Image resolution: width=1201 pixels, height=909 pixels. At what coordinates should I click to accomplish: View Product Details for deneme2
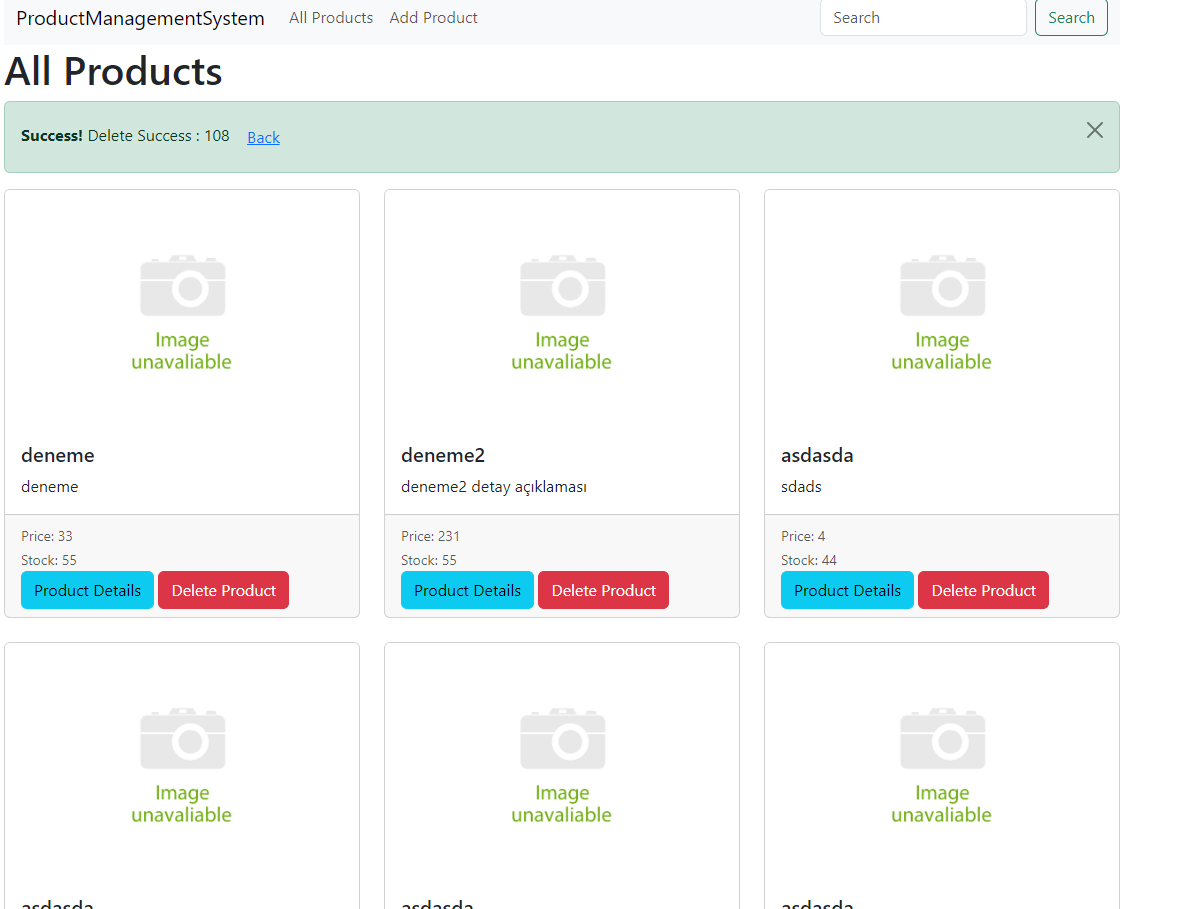pyautogui.click(x=467, y=590)
